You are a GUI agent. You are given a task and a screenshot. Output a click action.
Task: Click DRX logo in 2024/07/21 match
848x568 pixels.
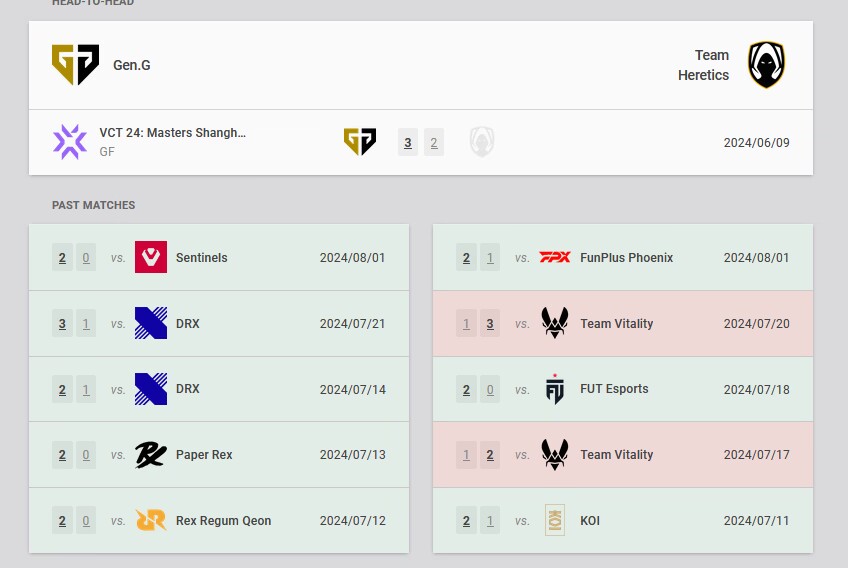click(151, 323)
